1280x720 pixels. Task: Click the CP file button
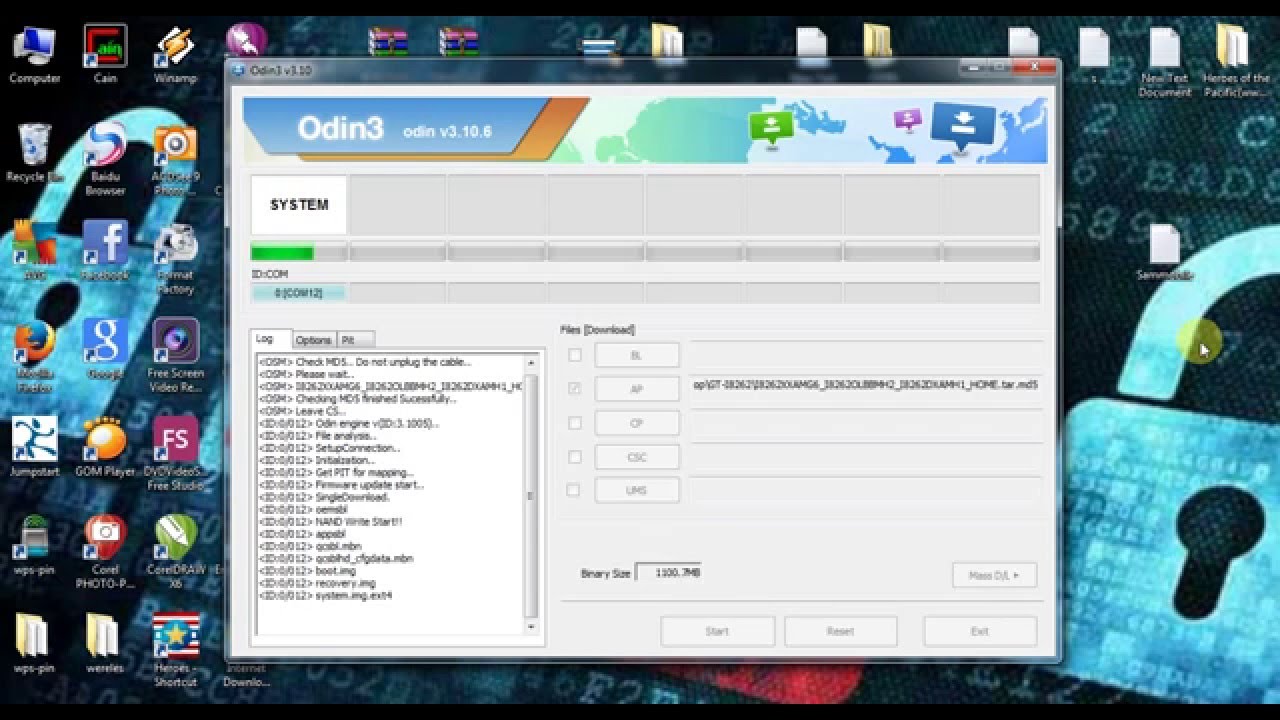tap(637, 423)
